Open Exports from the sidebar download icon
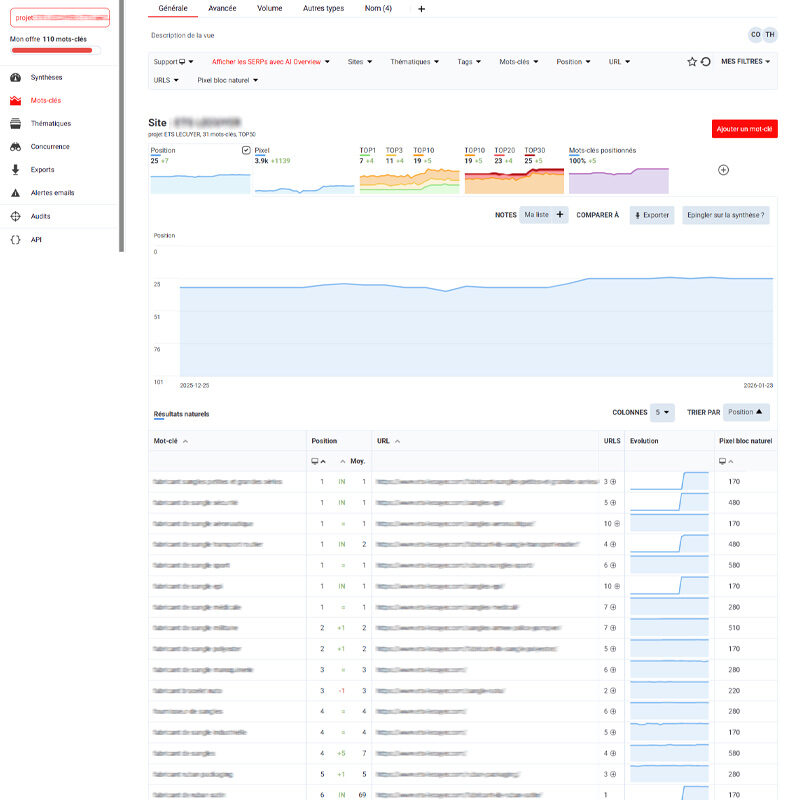The height and width of the screenshot is (800, 800). [15, 170]
